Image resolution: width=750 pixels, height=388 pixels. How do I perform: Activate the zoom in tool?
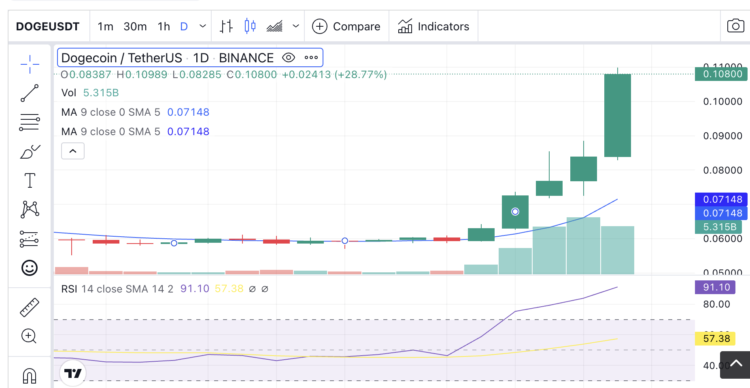coord(29,336)
